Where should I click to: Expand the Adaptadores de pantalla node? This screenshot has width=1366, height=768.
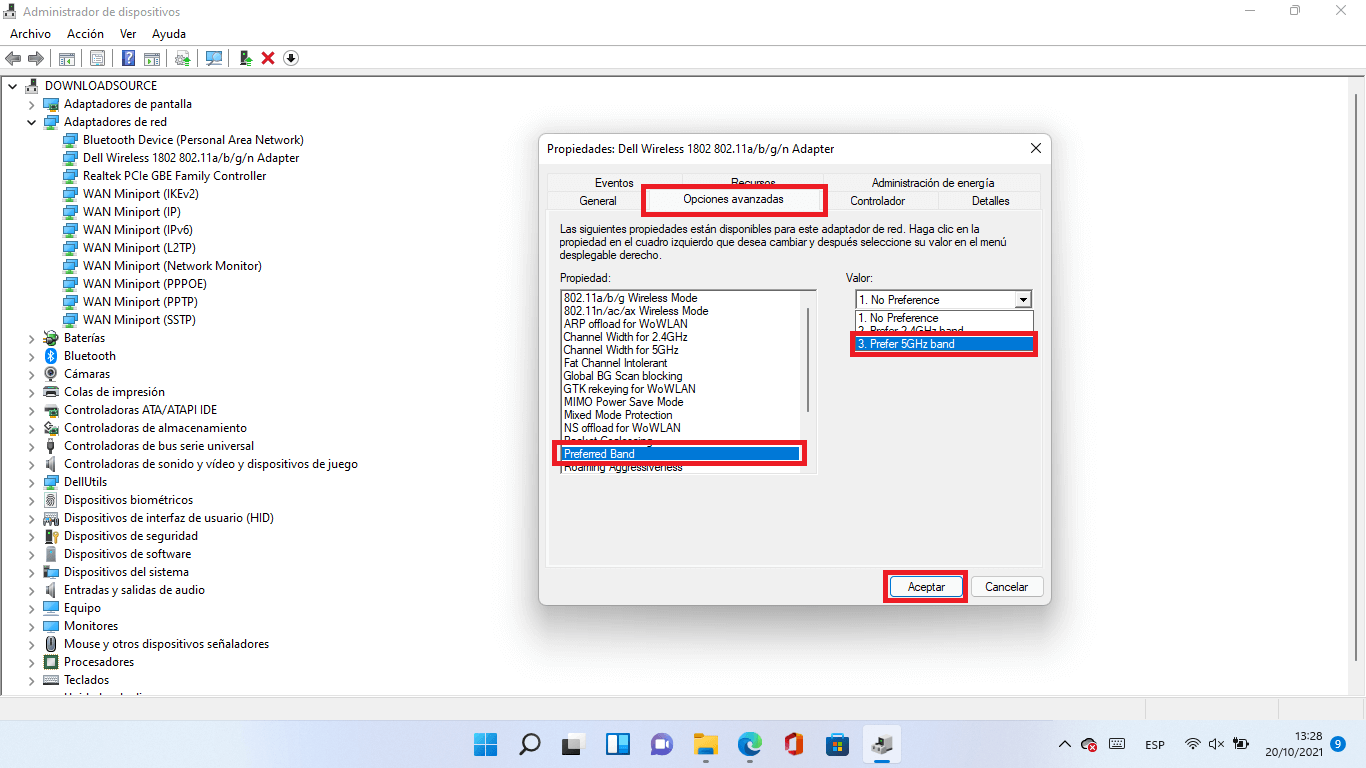click(x=31, y=104)
